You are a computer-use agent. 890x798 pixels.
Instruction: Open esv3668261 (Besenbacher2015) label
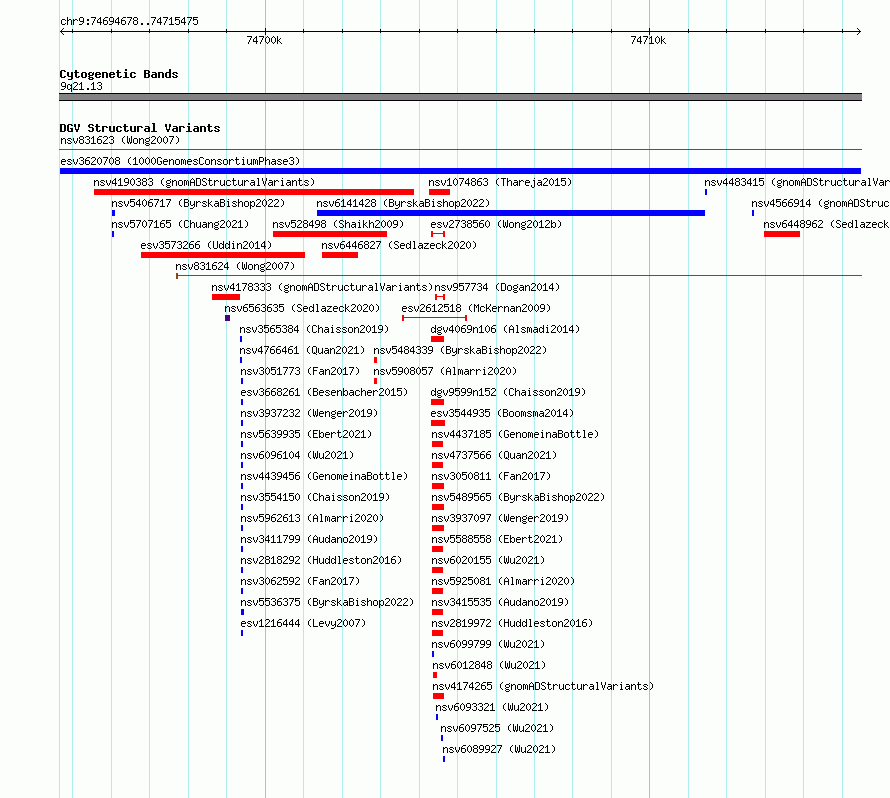click(324, 392)
